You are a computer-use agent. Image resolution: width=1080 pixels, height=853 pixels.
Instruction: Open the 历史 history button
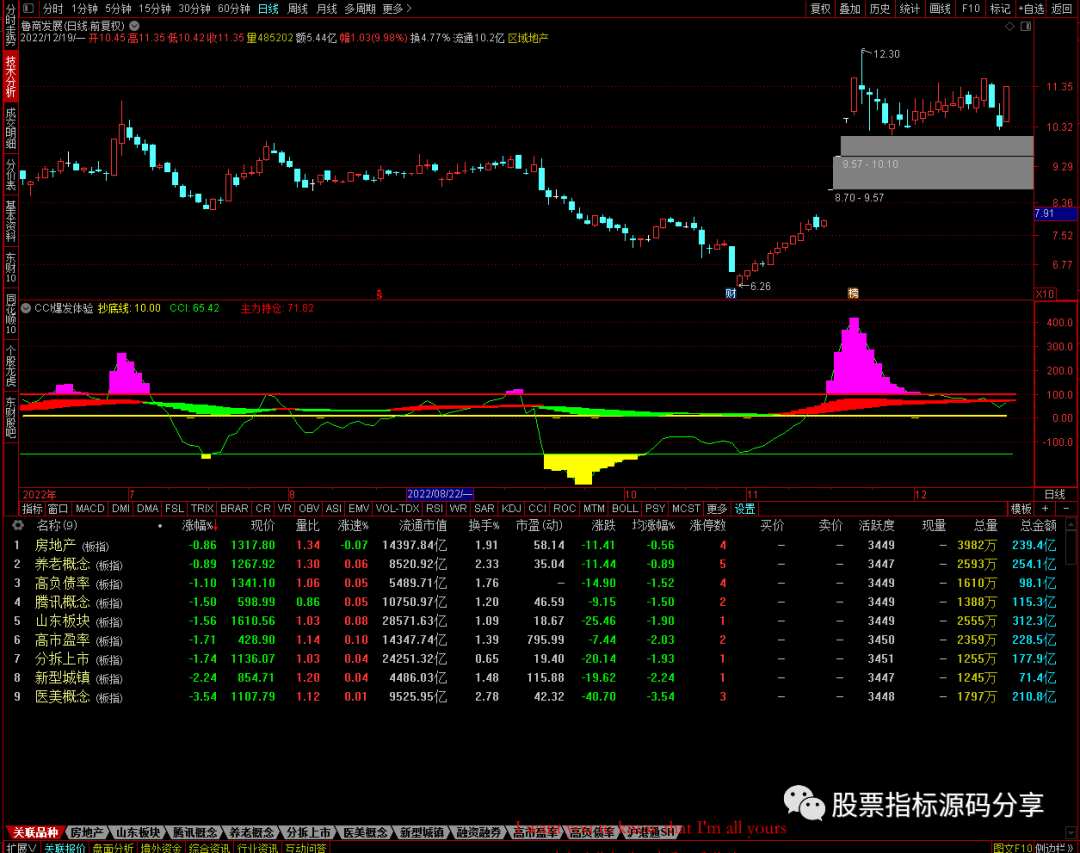pyautogui.click(x=880, y=8)
